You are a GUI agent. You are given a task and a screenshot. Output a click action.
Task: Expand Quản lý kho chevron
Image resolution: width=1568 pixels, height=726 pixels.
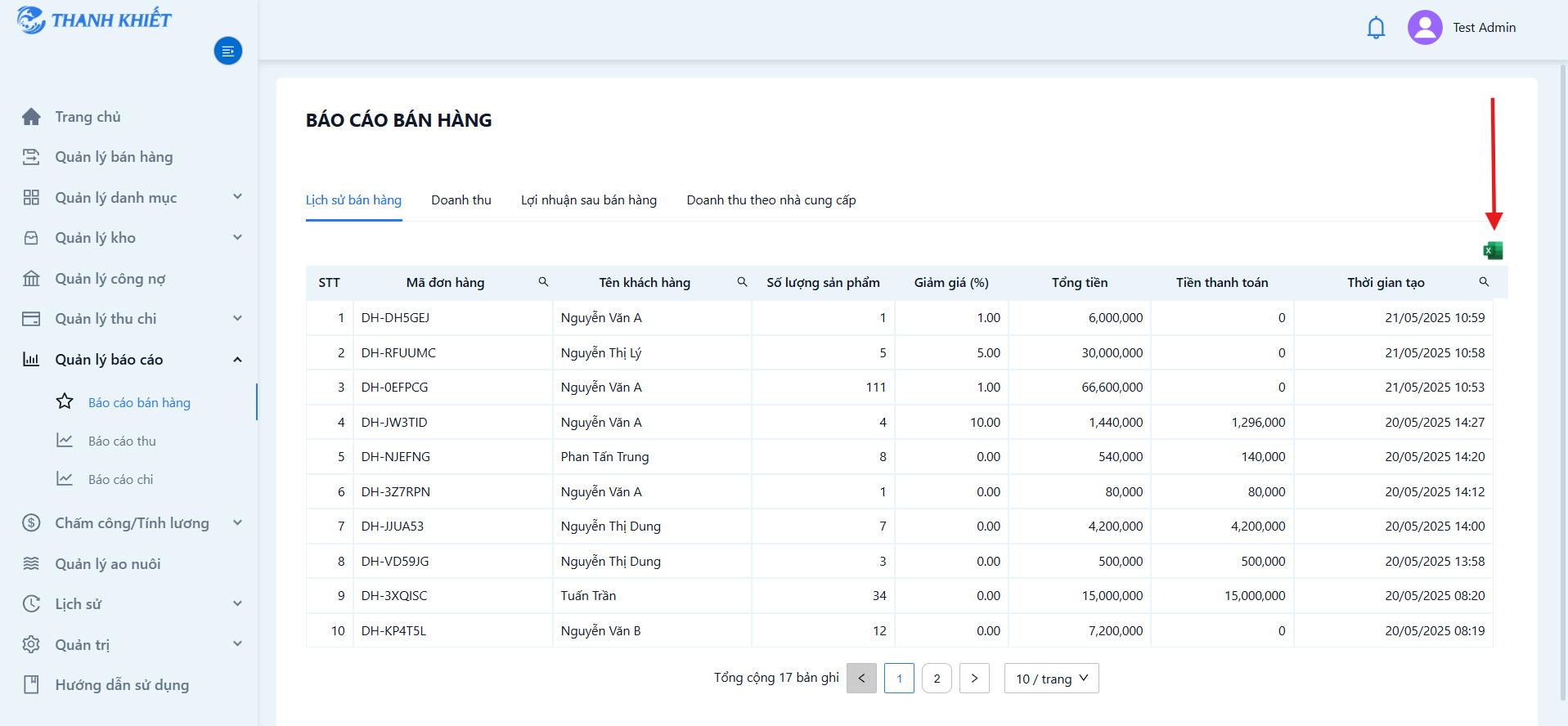click(x=237, y=238)
